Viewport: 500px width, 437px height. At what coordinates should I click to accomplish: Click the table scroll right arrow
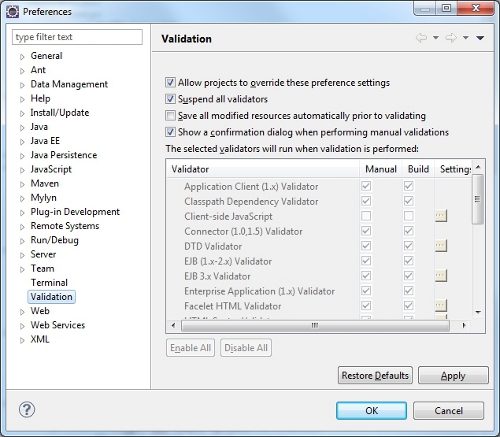(x=464, y=325)
